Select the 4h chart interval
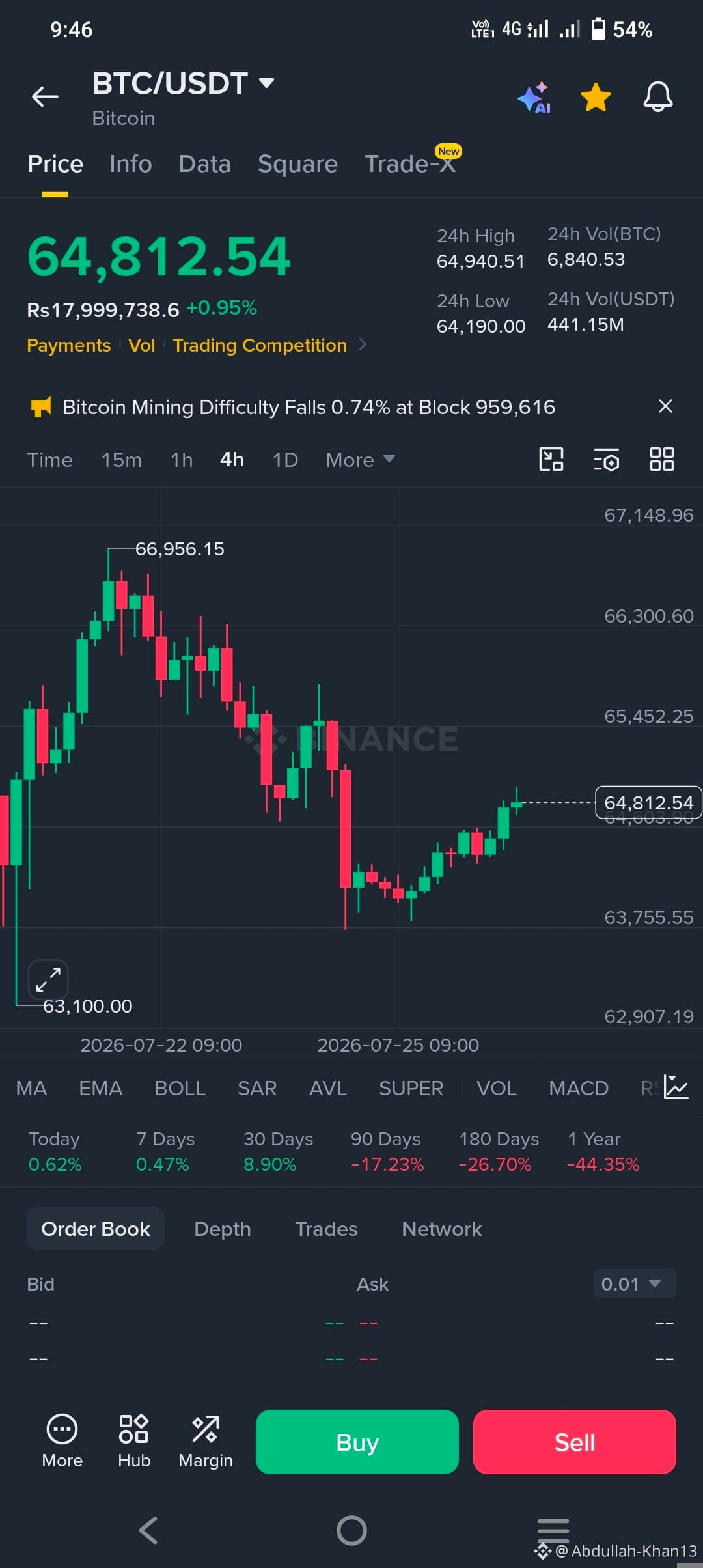Image resolution: width=703 pixels, height=1568 pixels. tap(232, 460)
